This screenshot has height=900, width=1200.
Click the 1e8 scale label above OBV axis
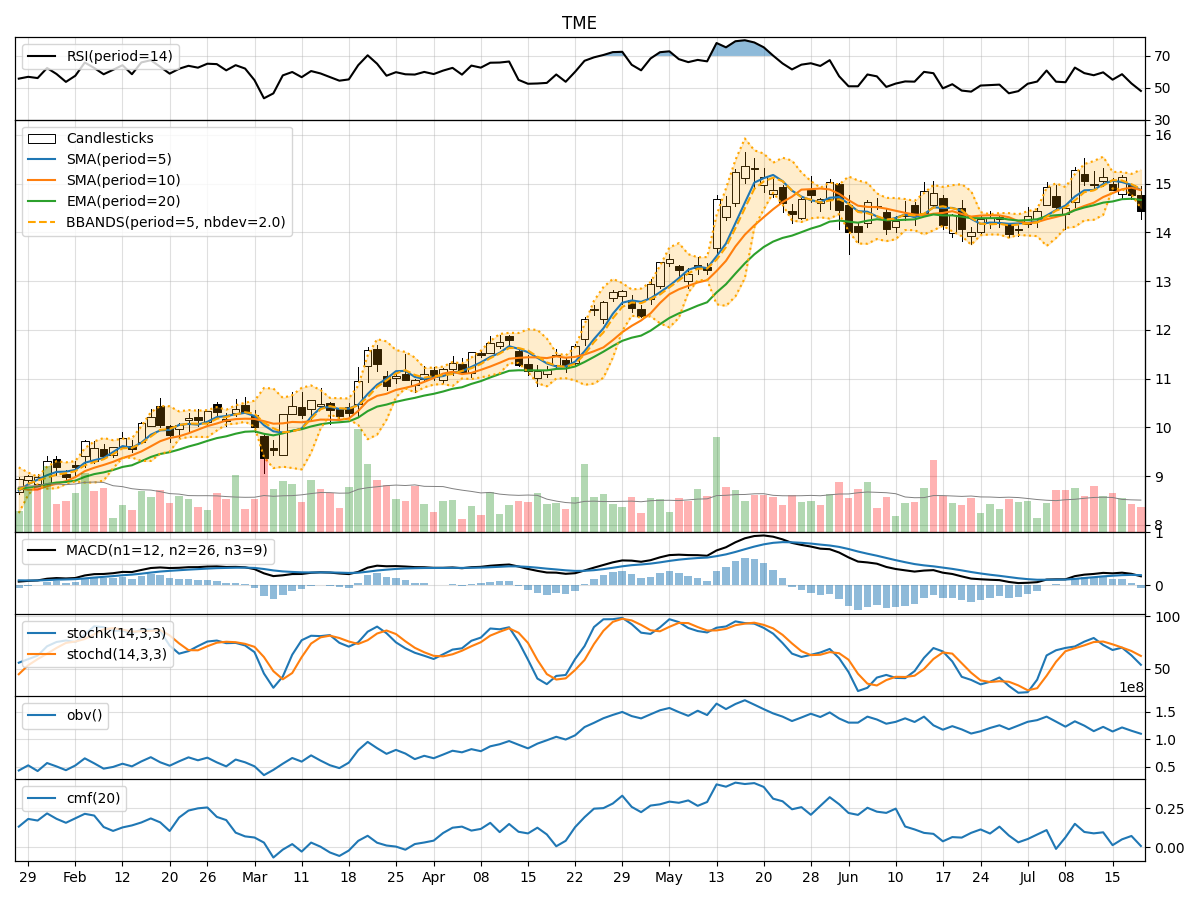click(x=1129, y=688)
